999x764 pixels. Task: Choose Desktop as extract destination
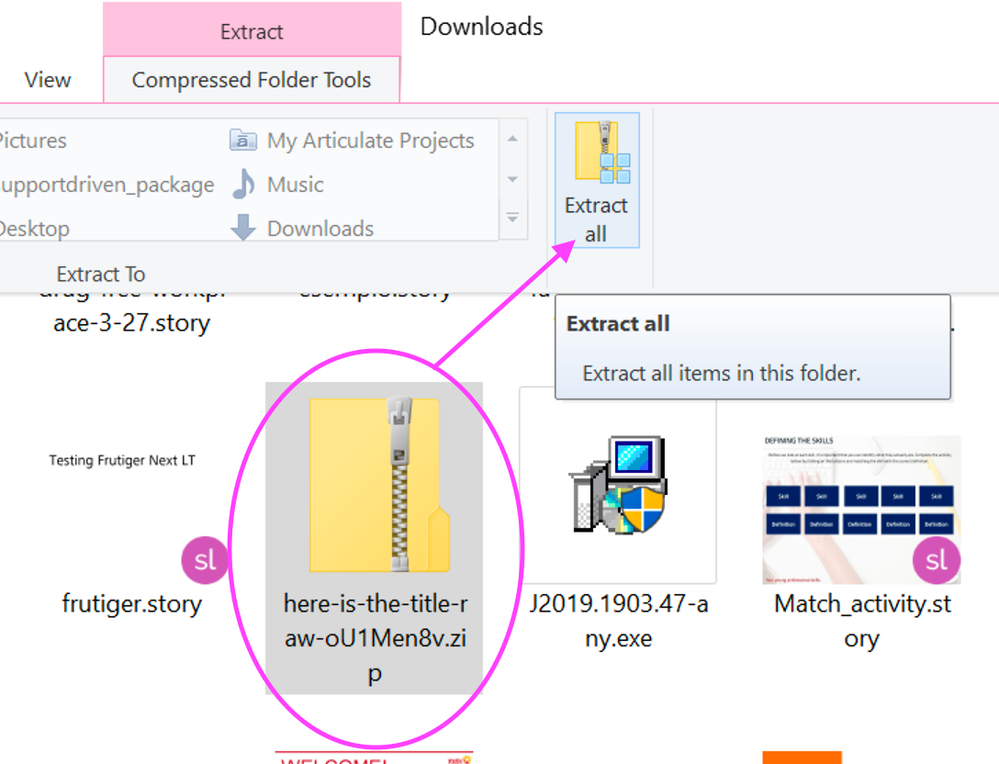pos(33,228)
